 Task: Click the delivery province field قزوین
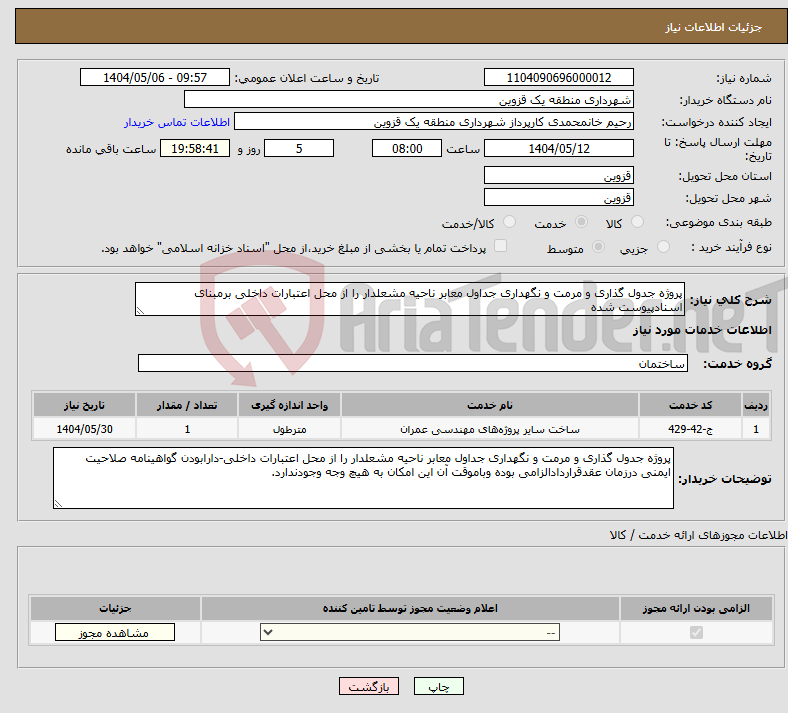(x=559, y=175)
